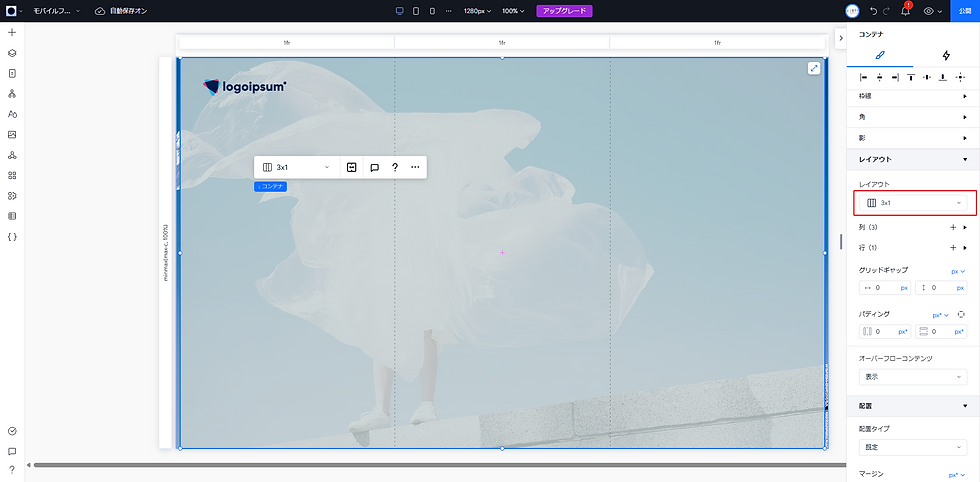Open the App Market grid icon

point(12,175)
